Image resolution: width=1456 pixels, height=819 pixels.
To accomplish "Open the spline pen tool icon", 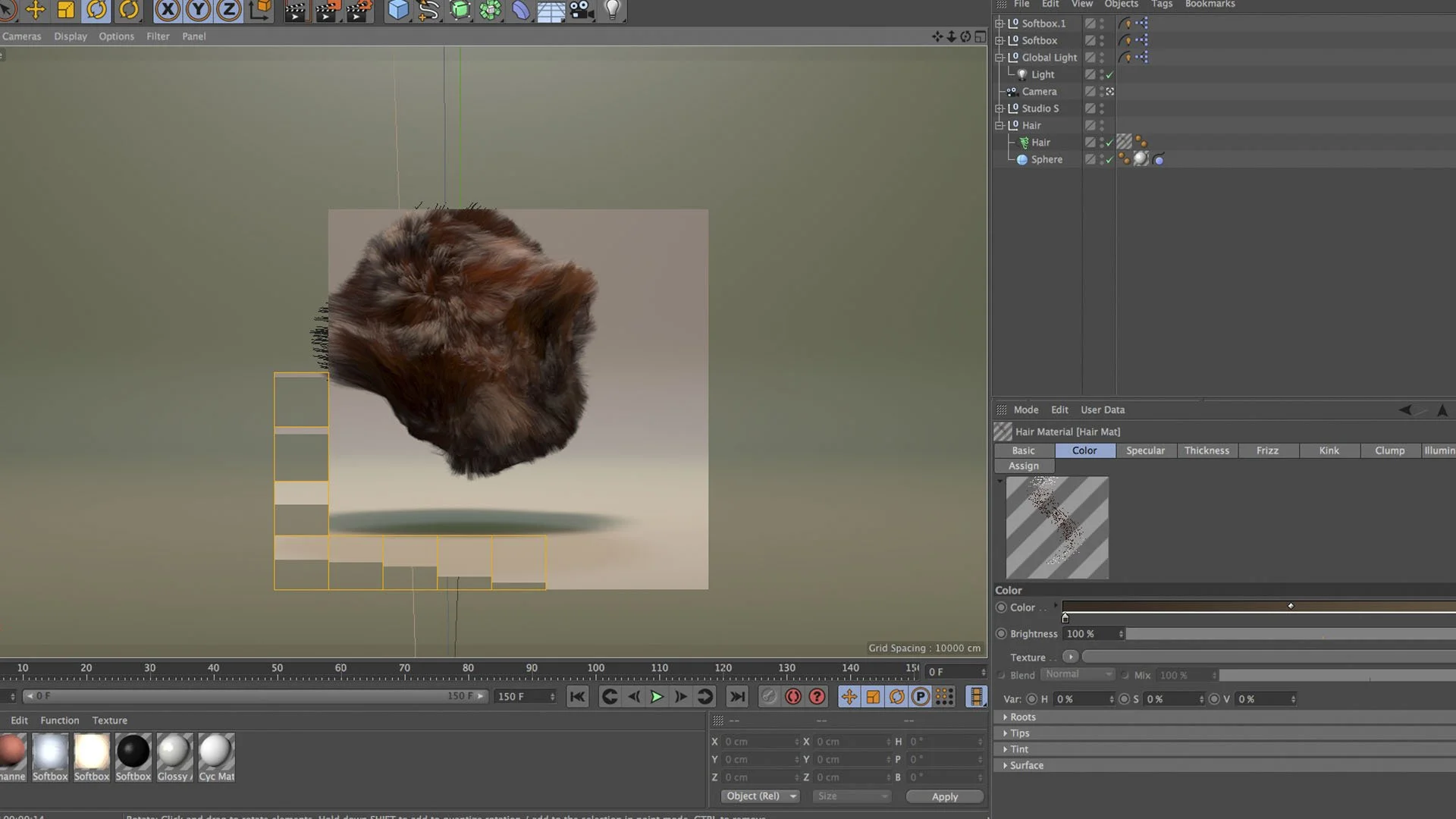I will coord(428,10).
